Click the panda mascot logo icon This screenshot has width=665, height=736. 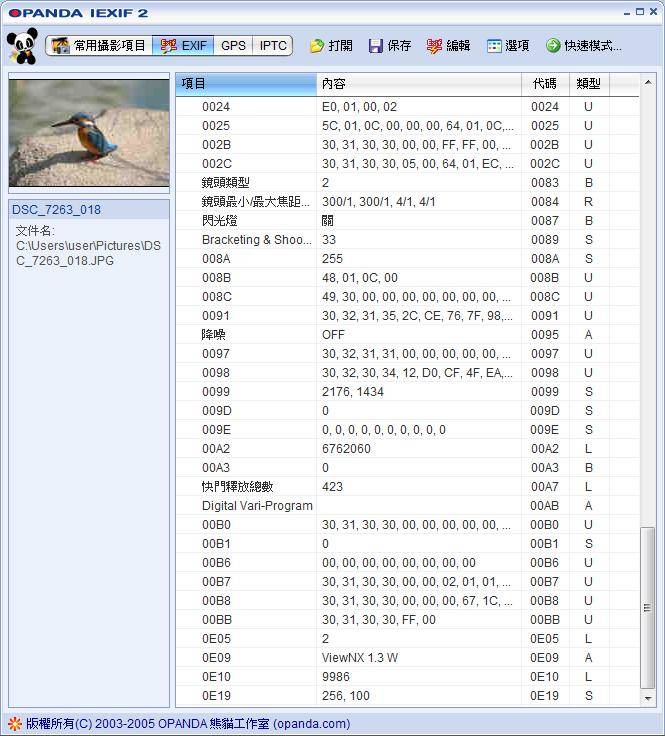[x=22, y=46]
